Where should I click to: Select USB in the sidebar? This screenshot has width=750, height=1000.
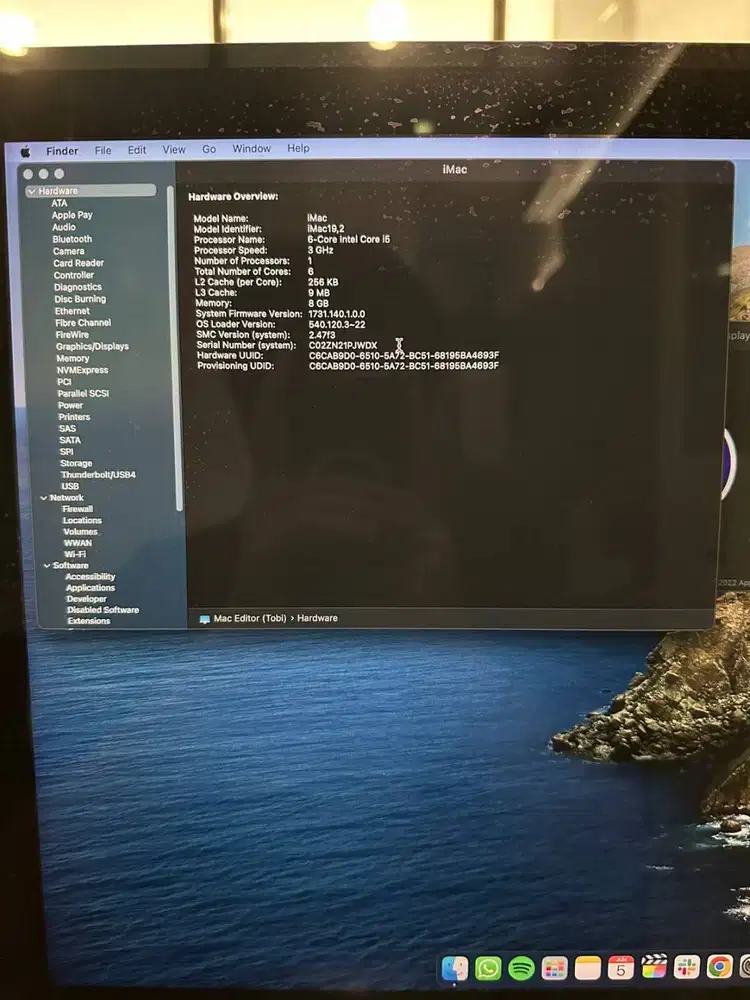coord(70,486)
